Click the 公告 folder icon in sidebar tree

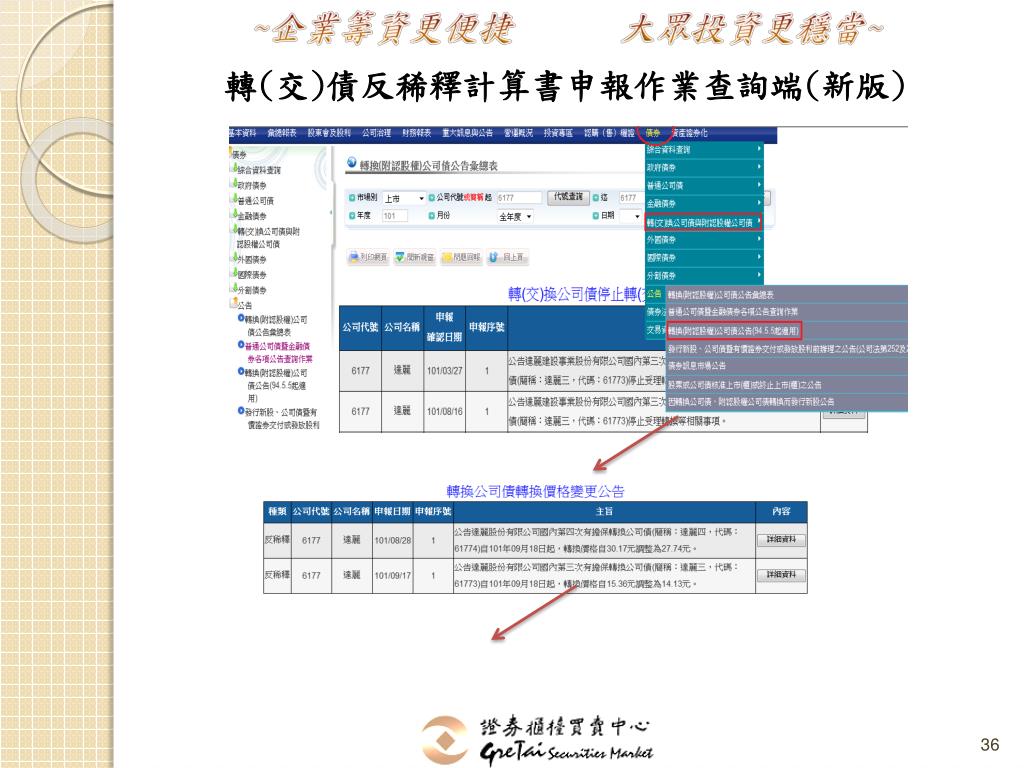[x=233, y=304]
